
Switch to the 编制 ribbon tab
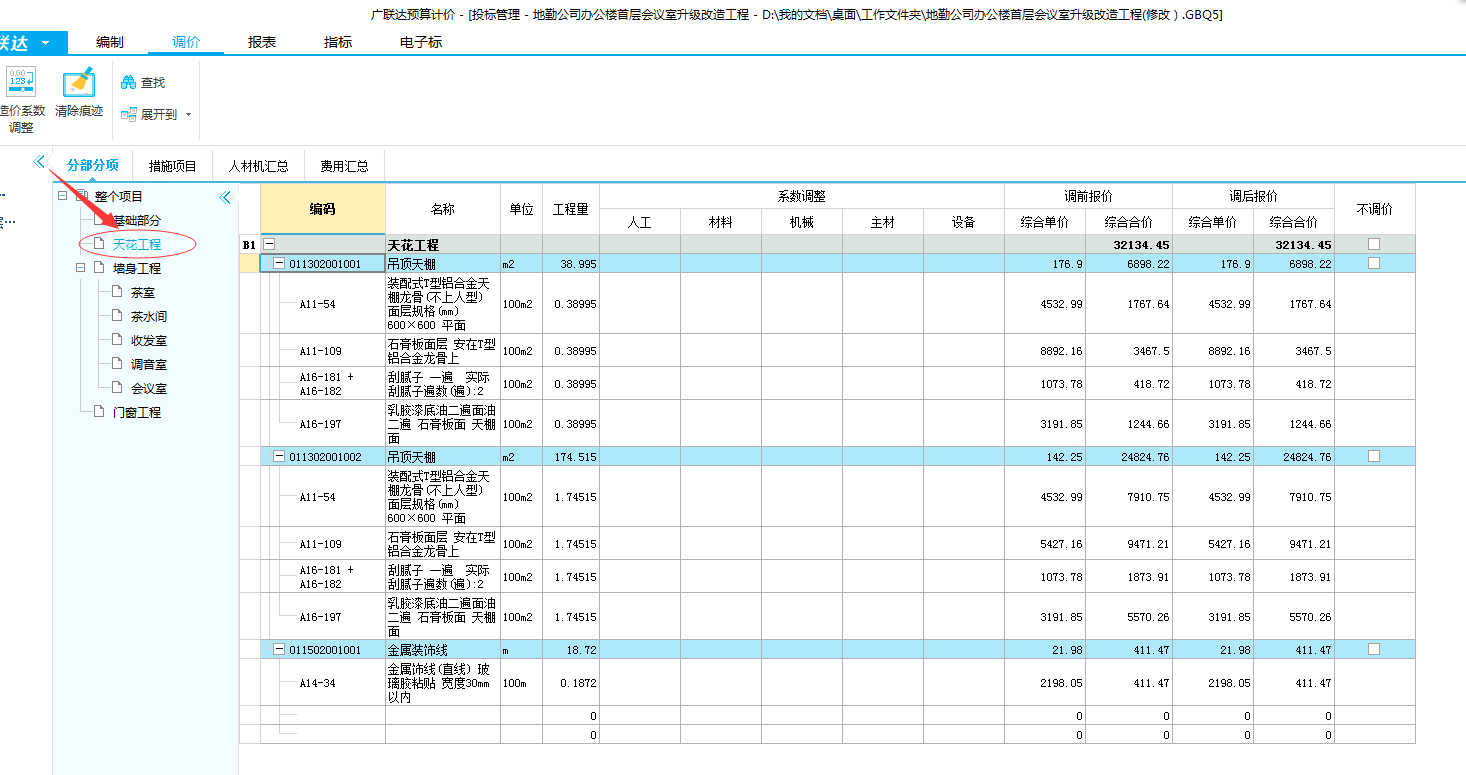tap(110, 42)
